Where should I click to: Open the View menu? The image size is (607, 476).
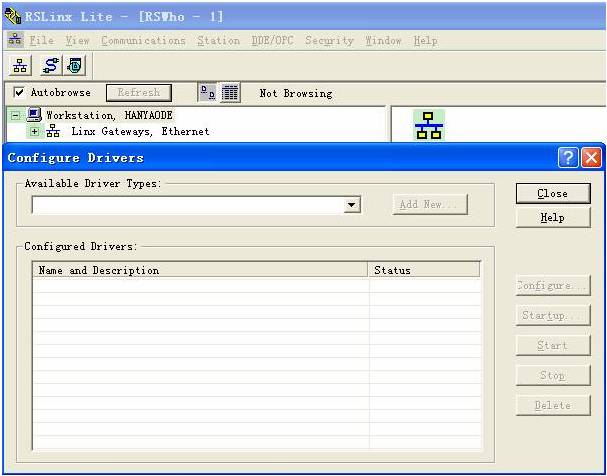[77, 40]
